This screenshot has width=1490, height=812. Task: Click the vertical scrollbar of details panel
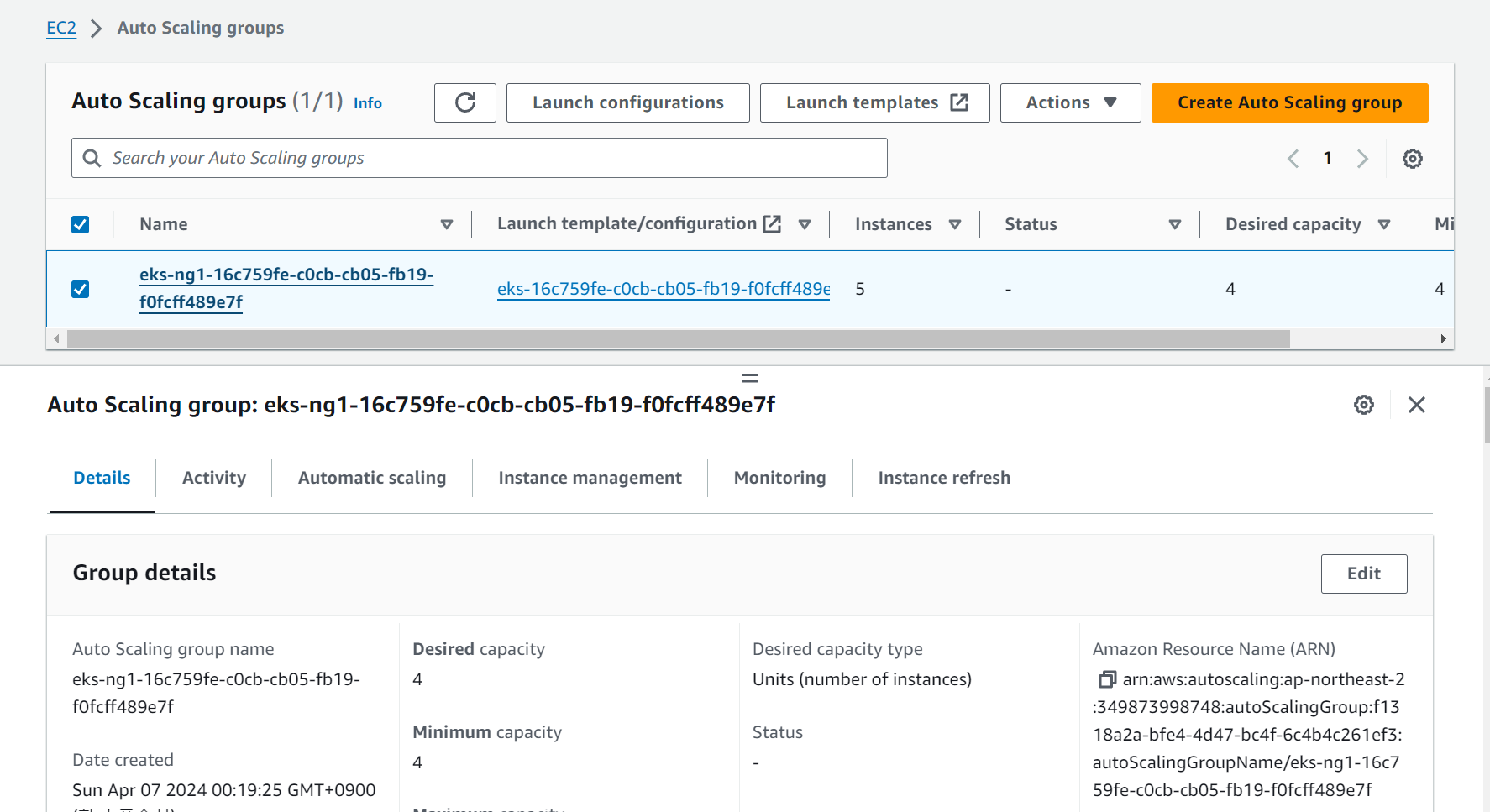point(1487,415)
